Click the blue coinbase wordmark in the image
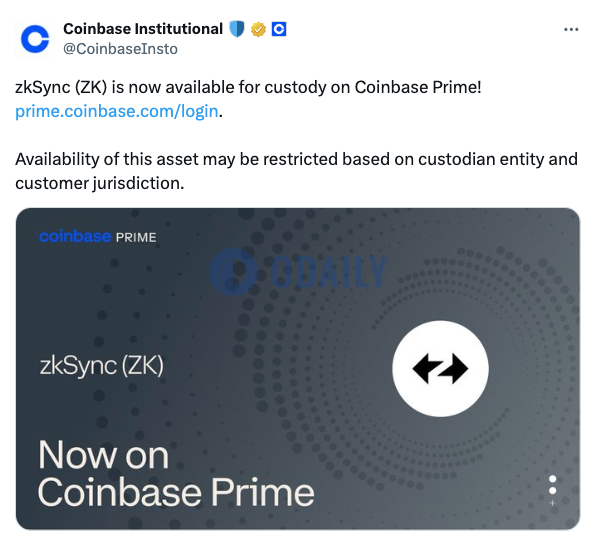The height and width of the screenshot is (545, 596). 75,236
